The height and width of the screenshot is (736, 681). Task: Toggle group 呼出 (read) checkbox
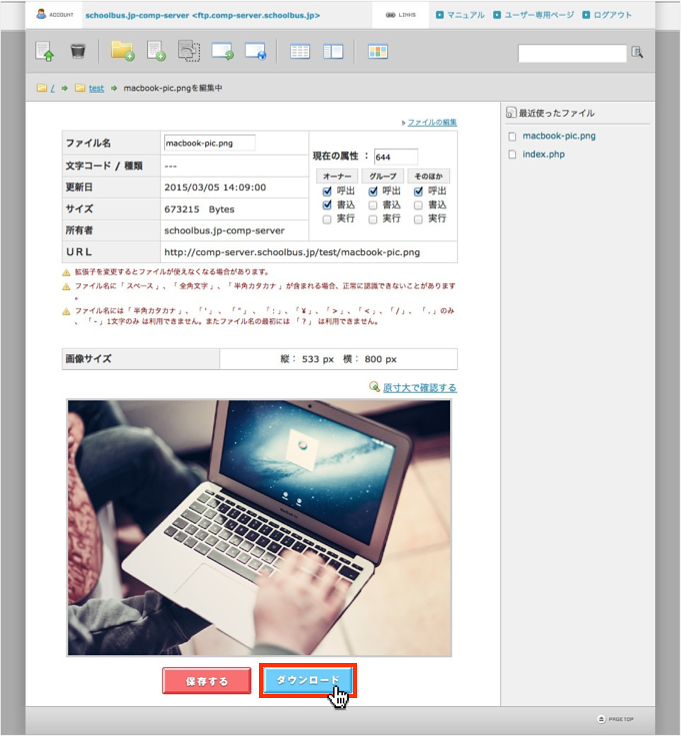tap(373, 192)
